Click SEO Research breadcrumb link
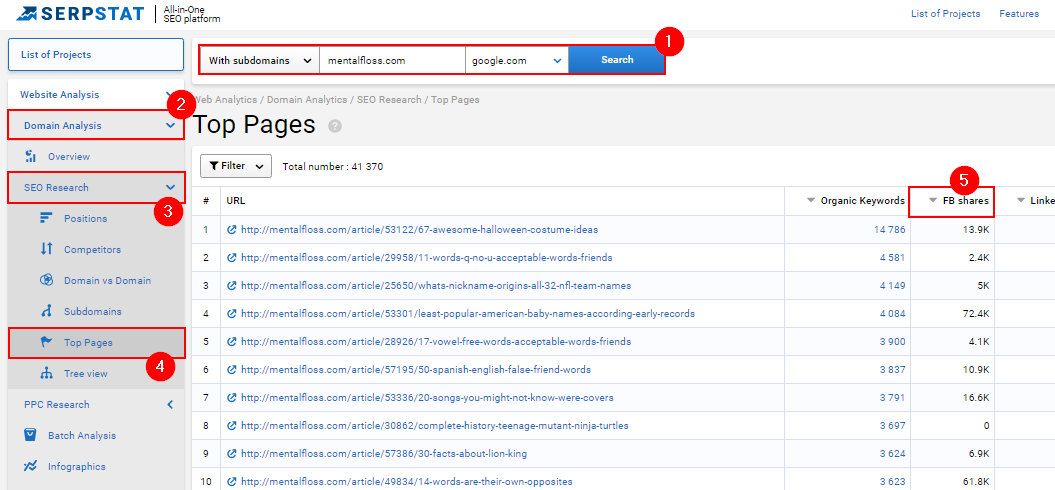This screenshot has width=1055, height=490. [389, 100]
